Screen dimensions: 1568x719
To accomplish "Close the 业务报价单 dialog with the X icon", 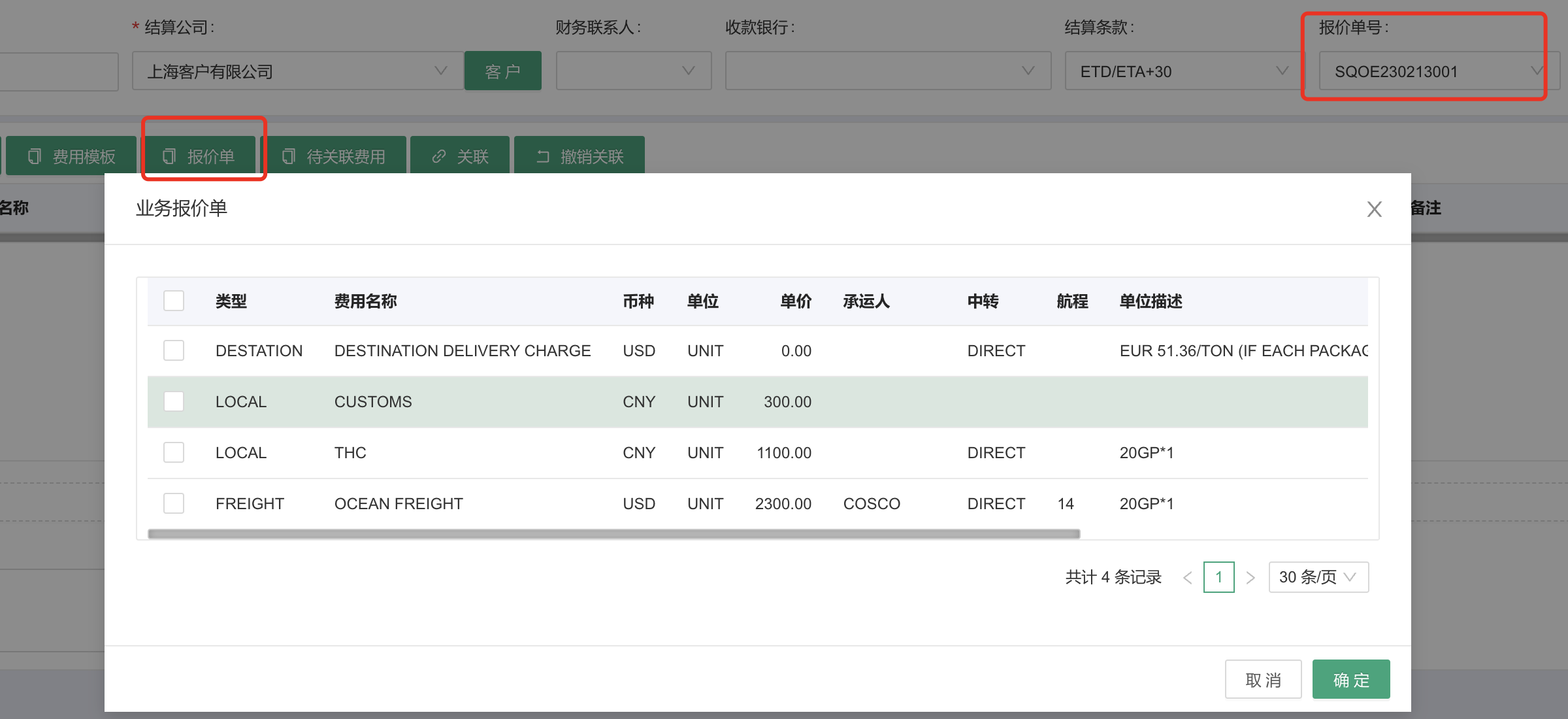I will [1374, 209].
